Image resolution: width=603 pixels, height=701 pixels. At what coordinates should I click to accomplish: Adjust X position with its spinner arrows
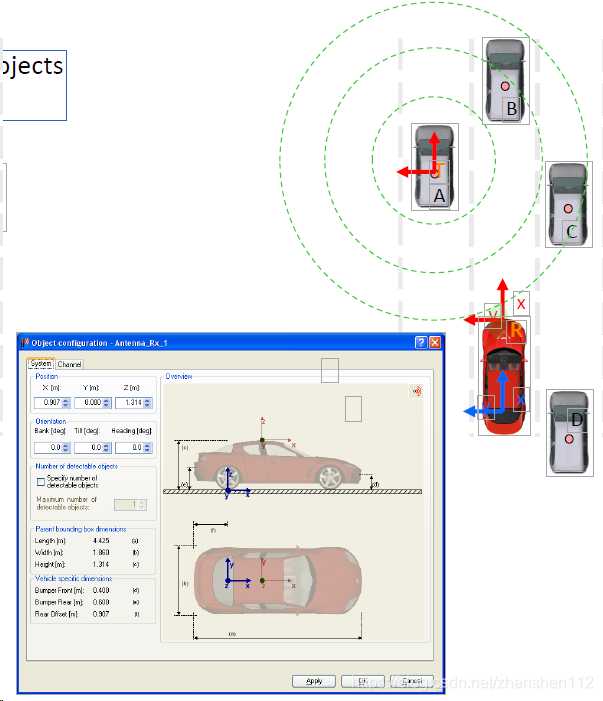66,403
